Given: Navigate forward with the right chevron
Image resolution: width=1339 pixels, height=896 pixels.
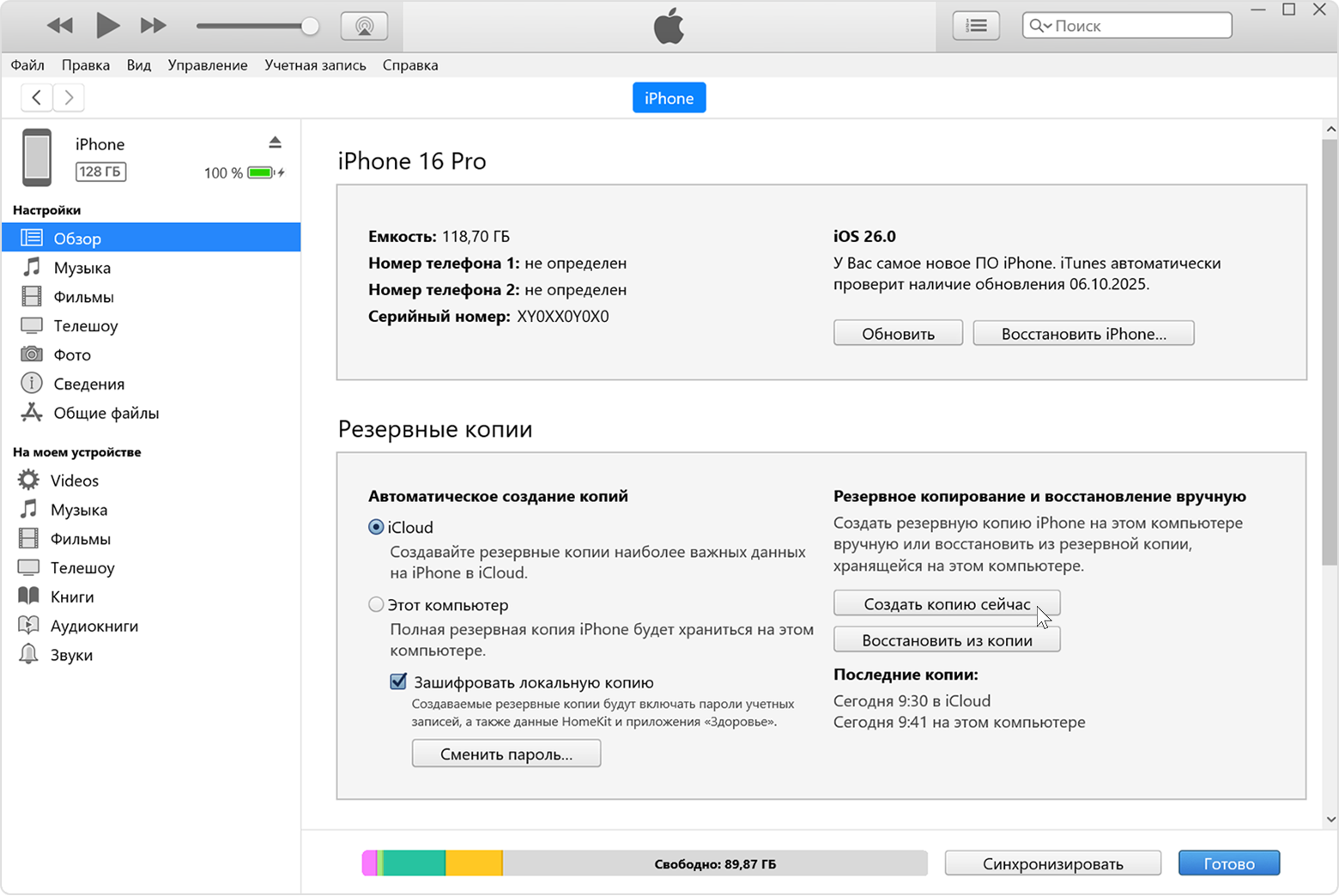Looking at the screenshot, I should tap(68, 97).
